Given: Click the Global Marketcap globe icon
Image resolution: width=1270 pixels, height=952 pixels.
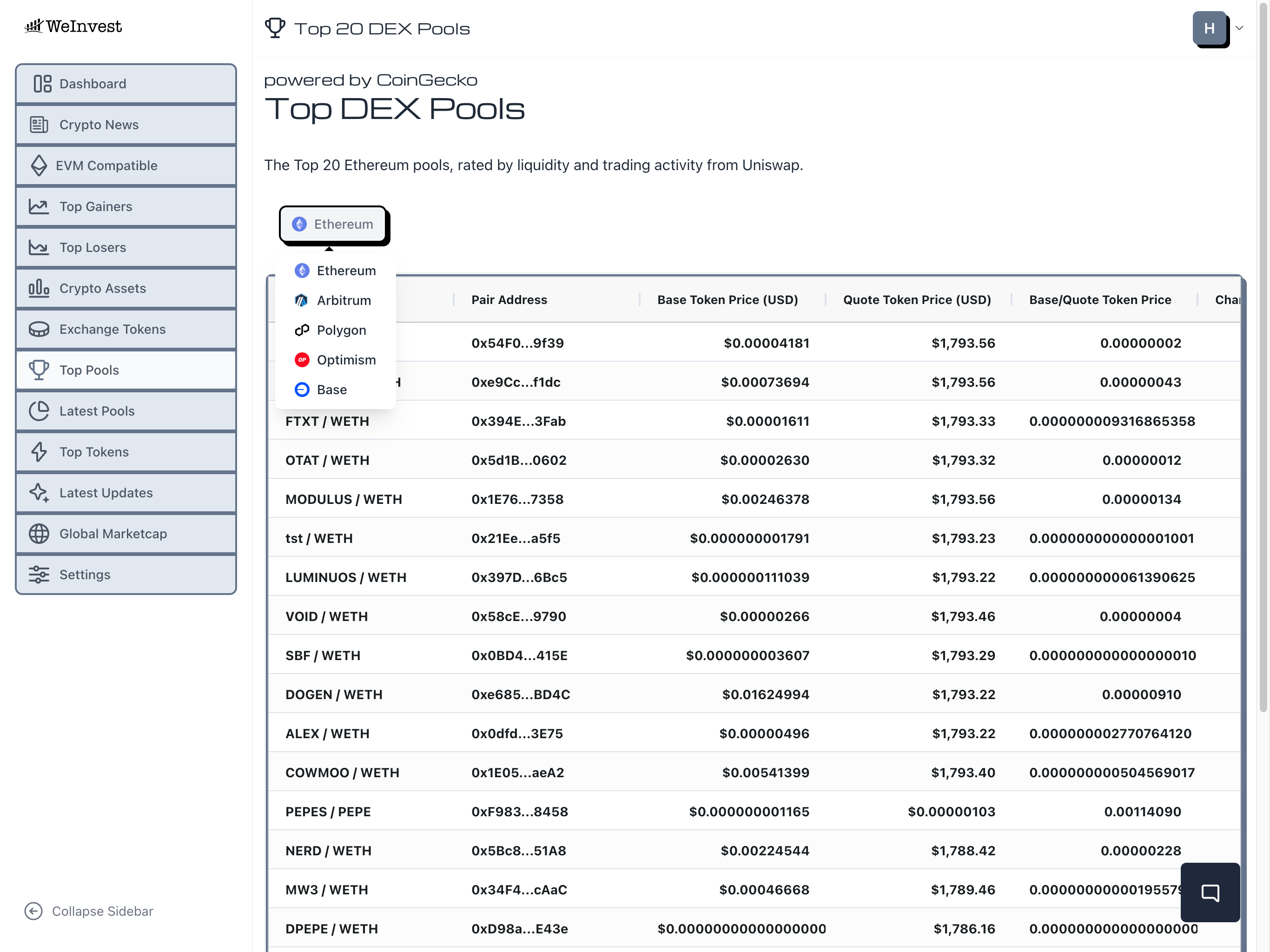Looking at the screenshot, I should pos(39,534).
